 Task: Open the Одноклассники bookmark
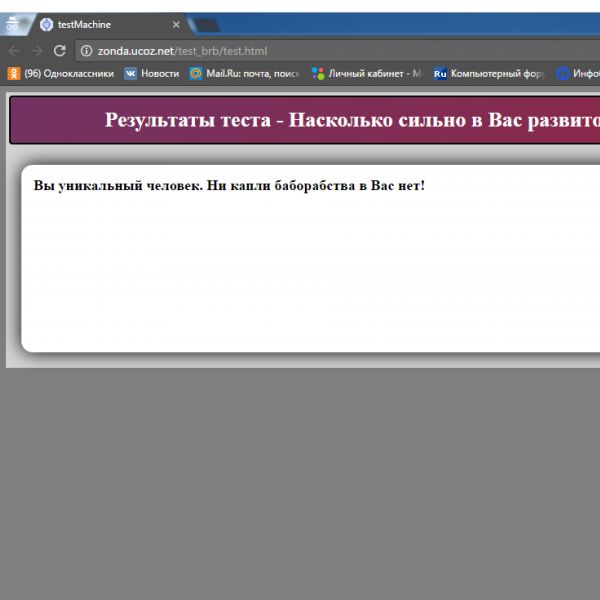tap(61, 73)
